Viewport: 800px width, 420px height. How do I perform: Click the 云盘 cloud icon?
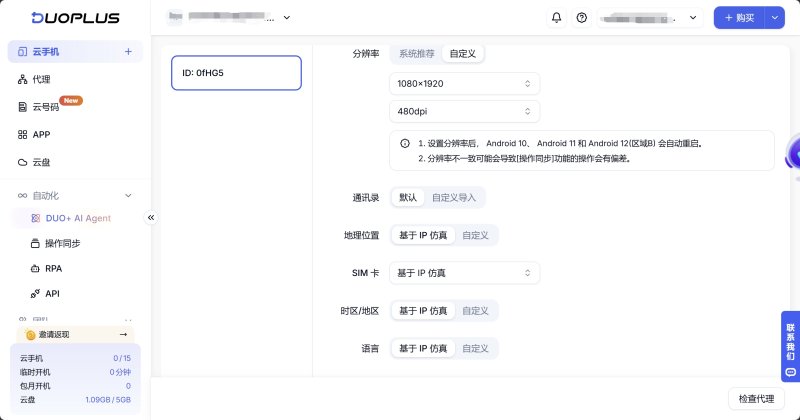pos(22,162)
